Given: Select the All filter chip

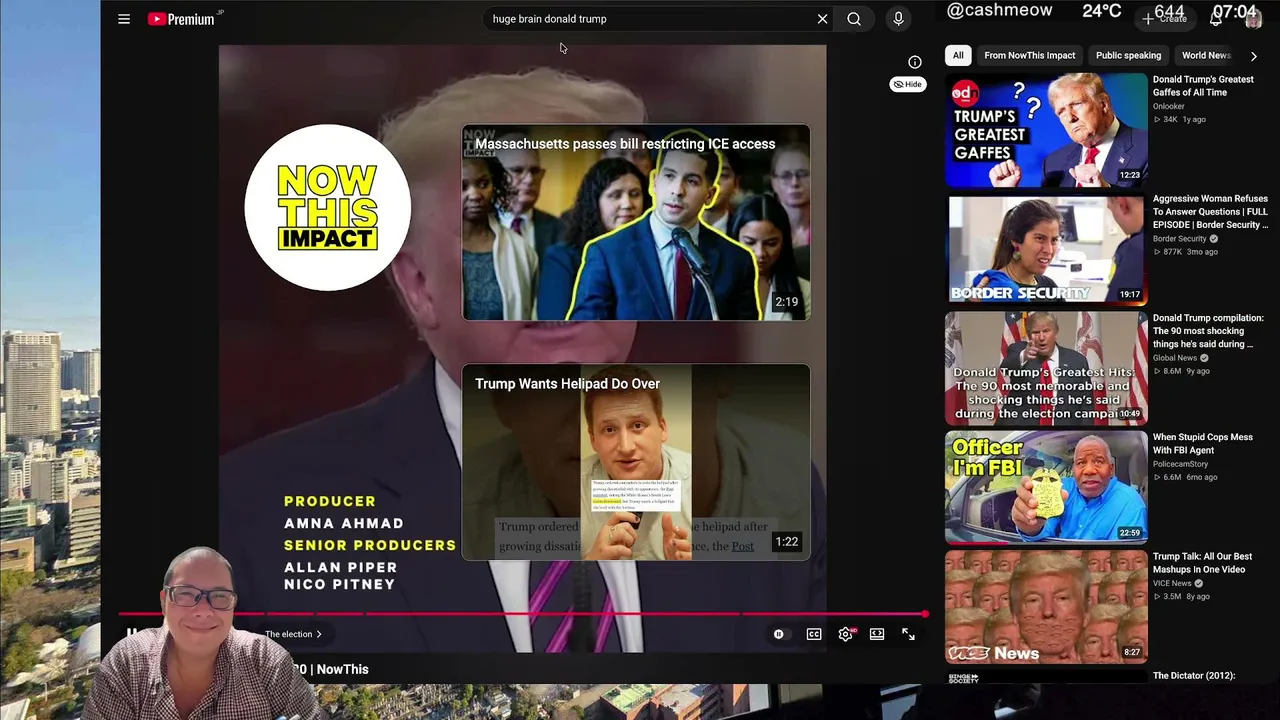Looking at the screenshot, I should coord(958,55).
